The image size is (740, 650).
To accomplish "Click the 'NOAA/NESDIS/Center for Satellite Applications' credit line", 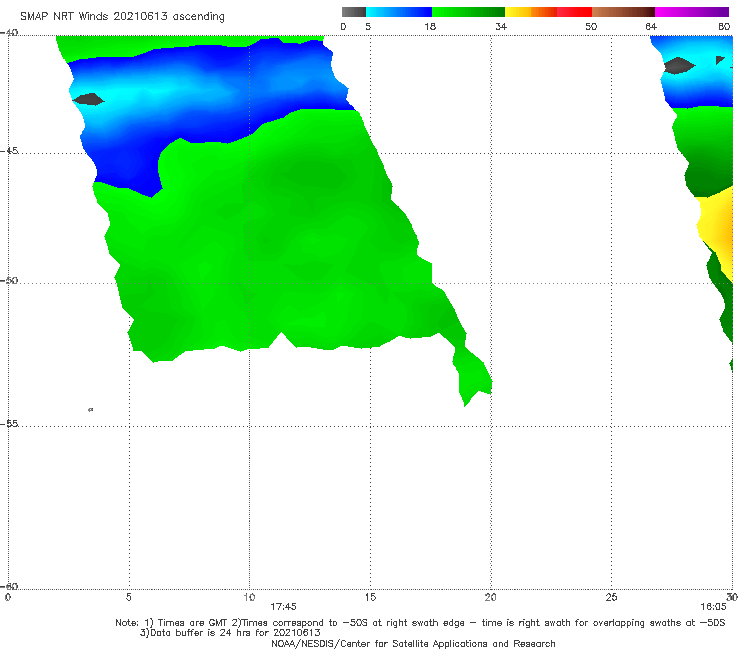I will [413, 644].
